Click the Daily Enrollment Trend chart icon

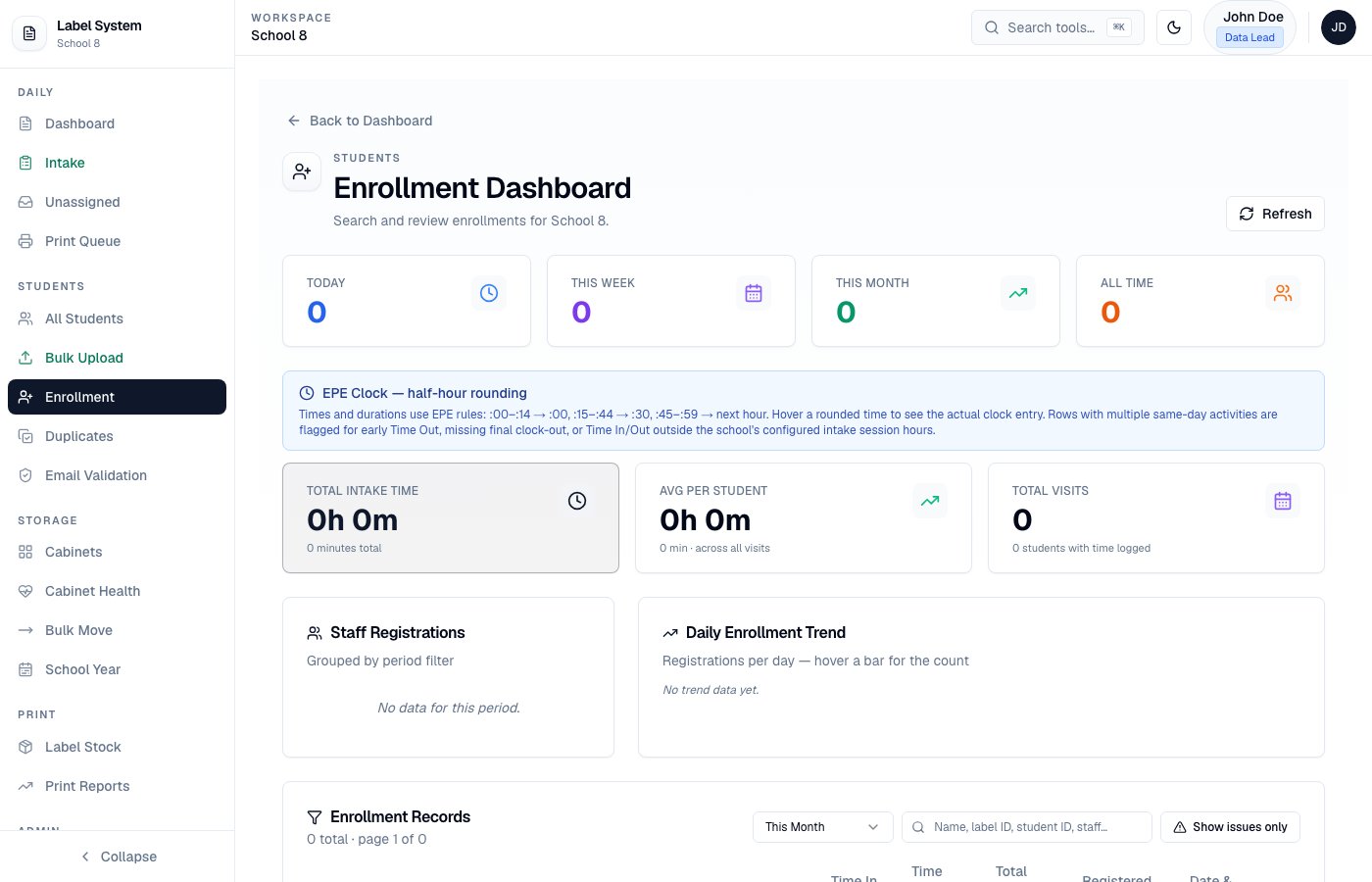(670, 633)
